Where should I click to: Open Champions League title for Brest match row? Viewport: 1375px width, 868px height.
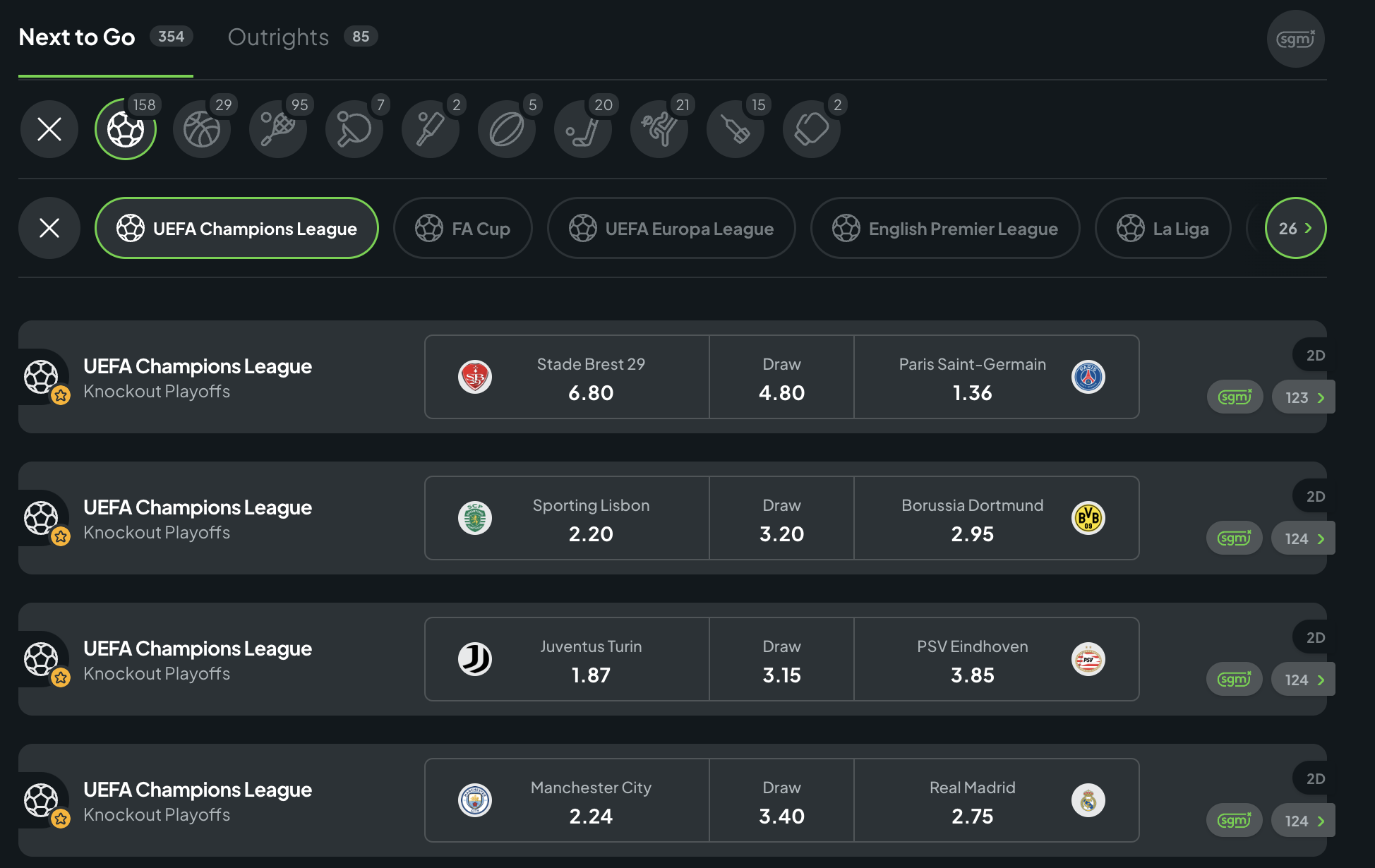198,366
